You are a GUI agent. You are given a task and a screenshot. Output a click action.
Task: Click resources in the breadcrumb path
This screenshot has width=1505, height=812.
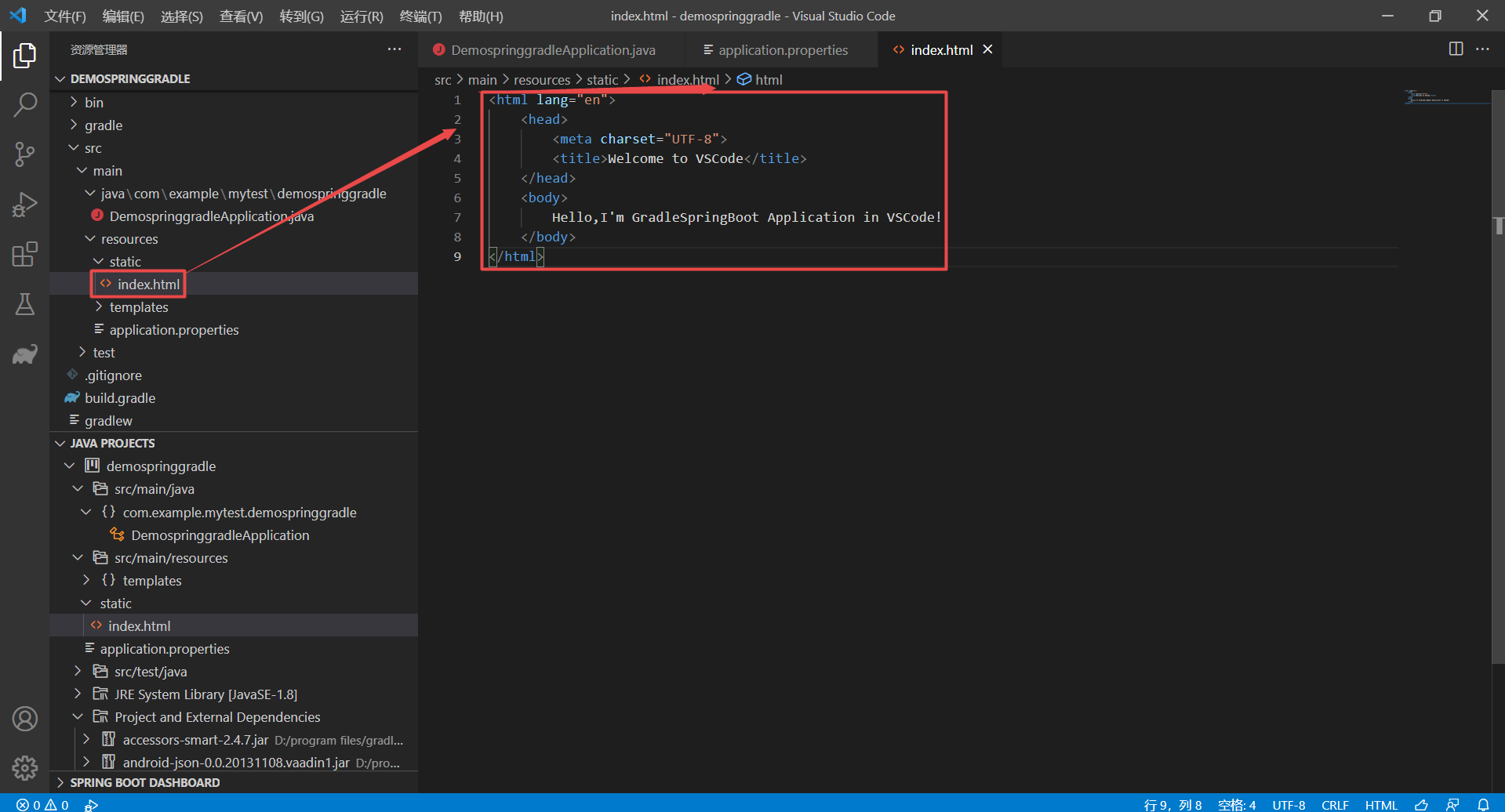point(542,80)
